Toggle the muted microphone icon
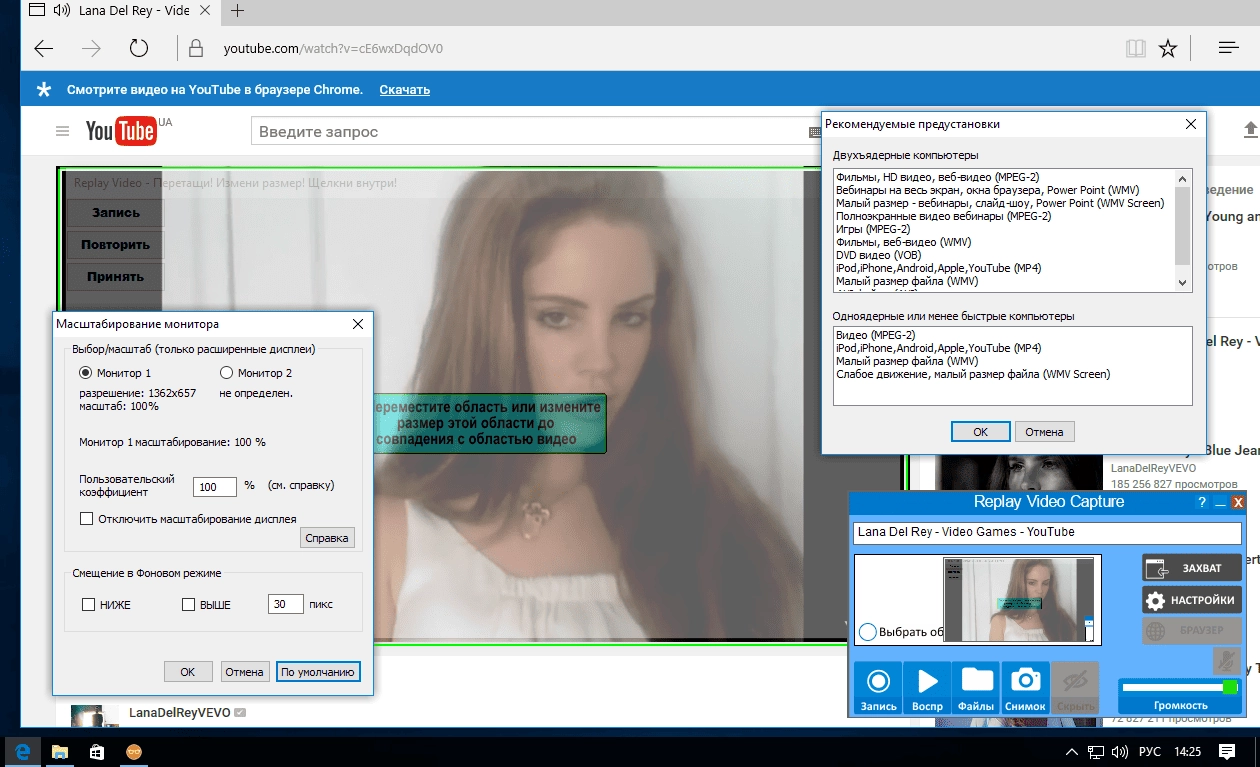1260x767 pixels. [1227, 661]
